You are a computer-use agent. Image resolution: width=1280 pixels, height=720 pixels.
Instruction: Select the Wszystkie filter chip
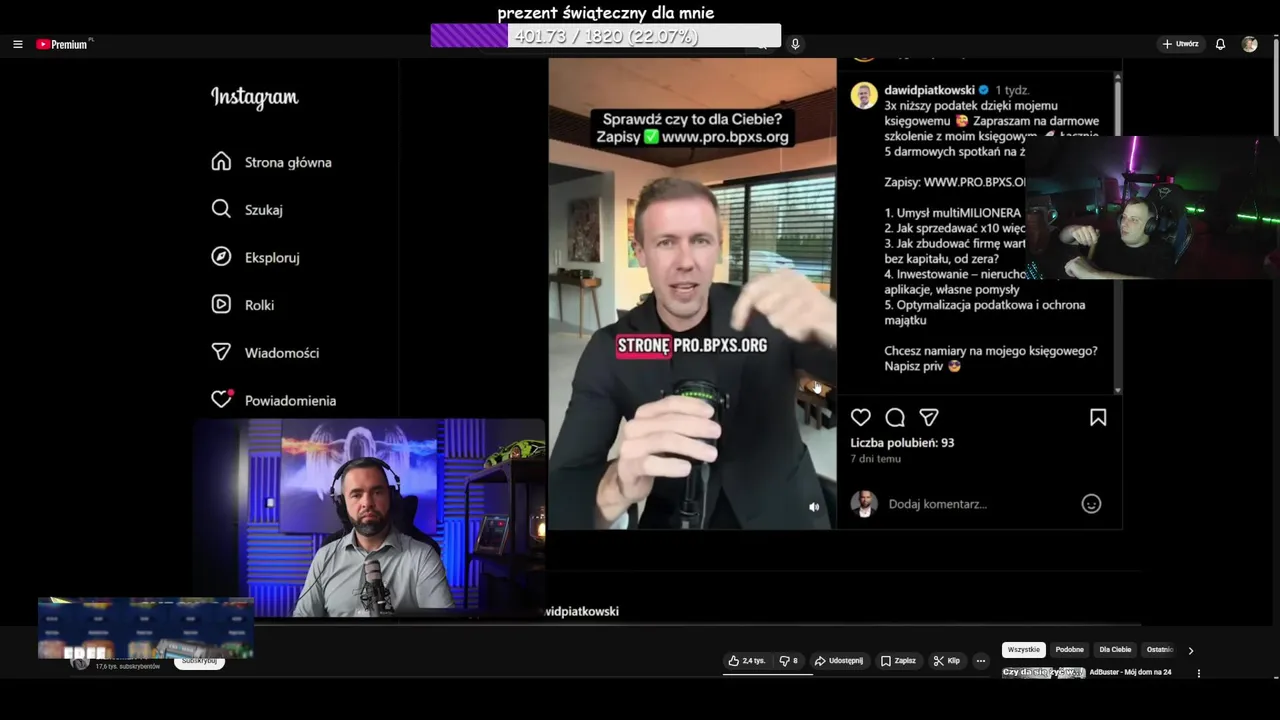click(x=1024, y=650)
